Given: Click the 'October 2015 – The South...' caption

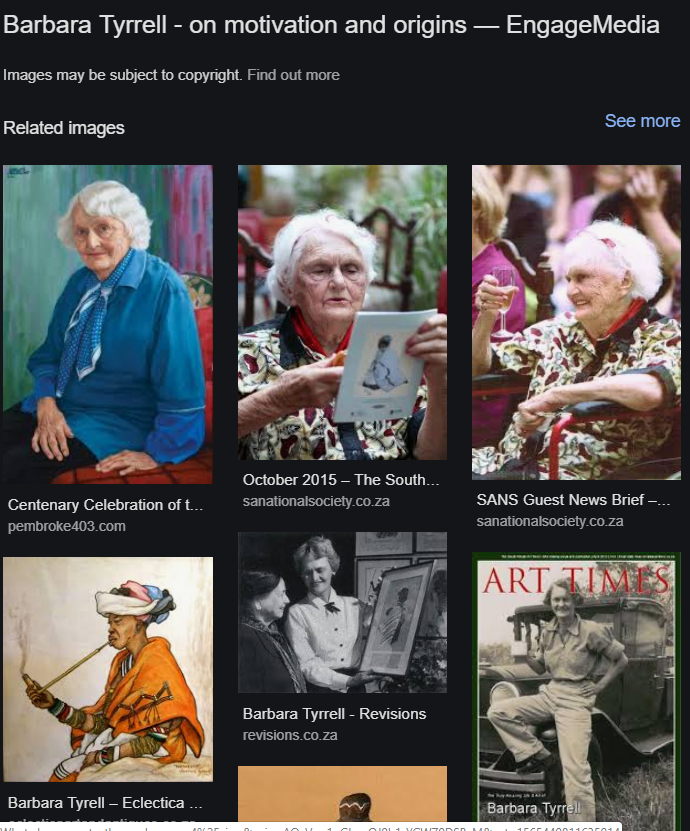Looking at the screenshot, I should pos(341,480).
